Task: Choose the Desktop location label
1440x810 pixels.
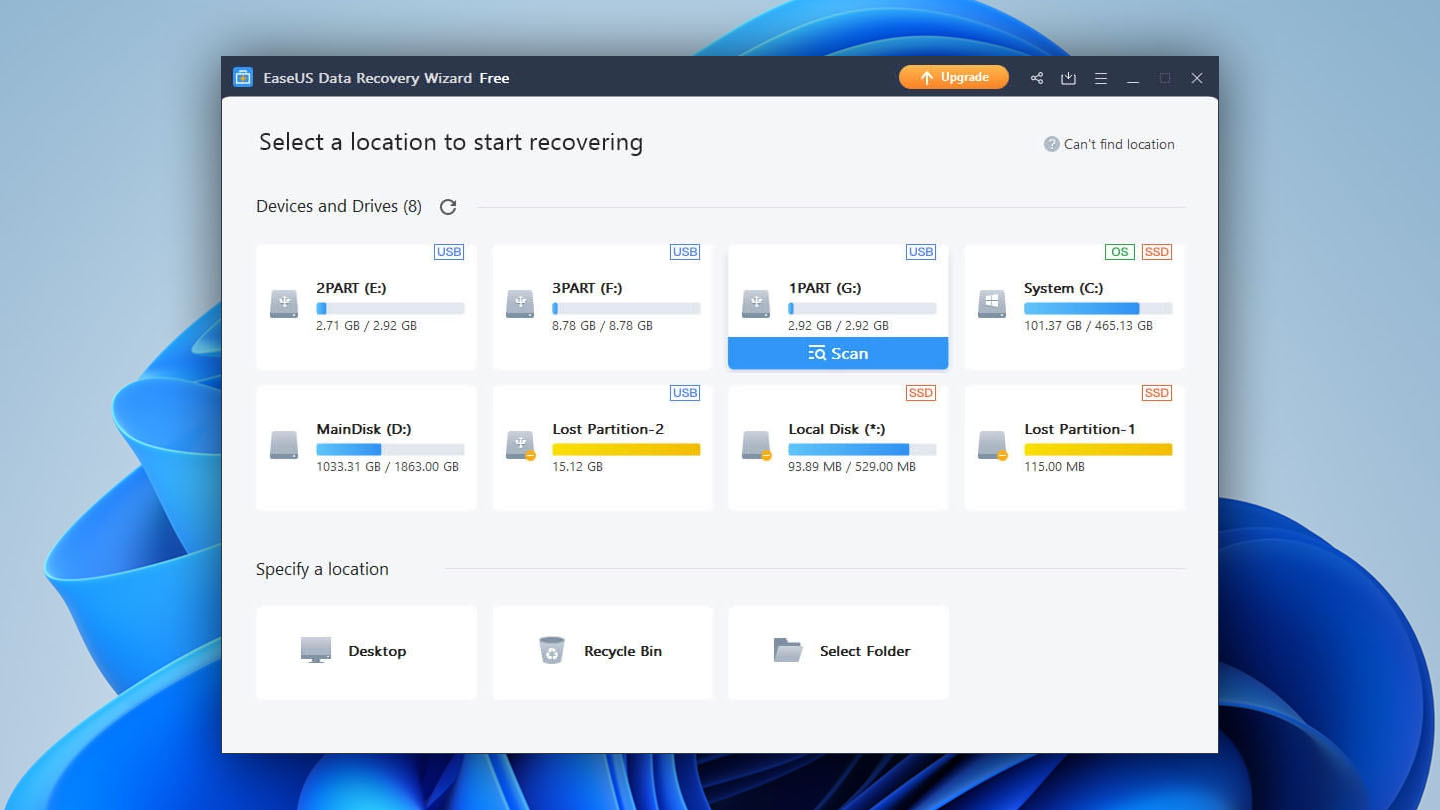Action: 377,651
